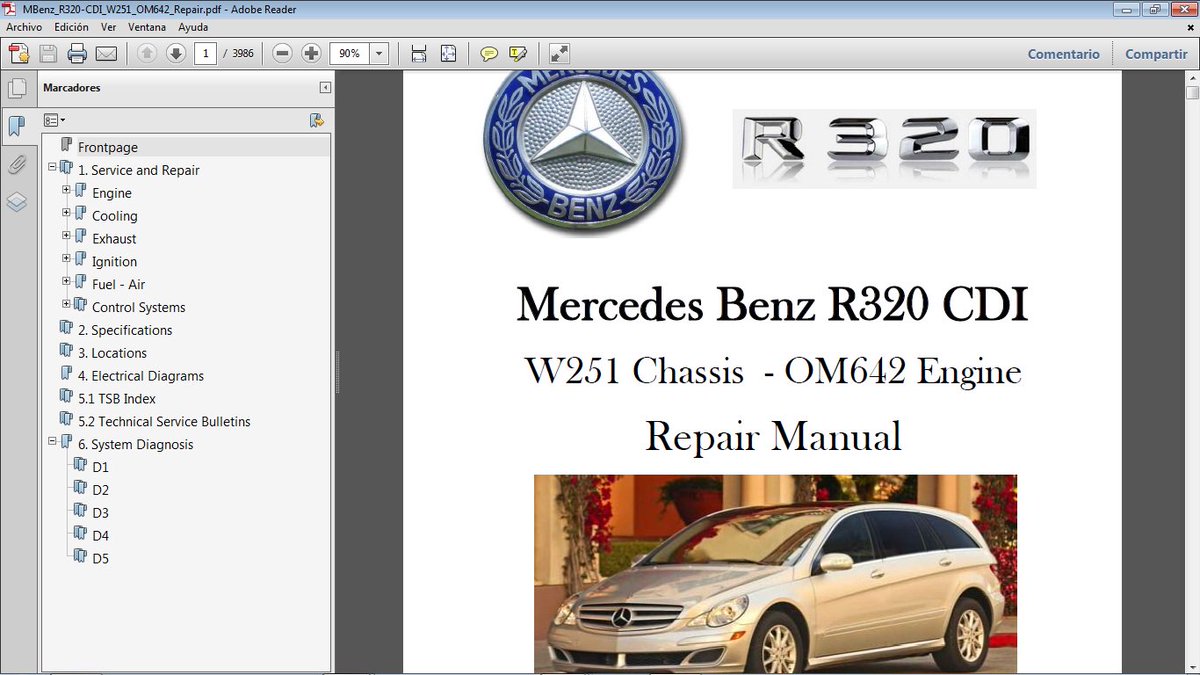Open 5.2 Technical Service Bulletins bookmark
The width and height of the screenshot is (1200, 675).
tap(164, 422)
